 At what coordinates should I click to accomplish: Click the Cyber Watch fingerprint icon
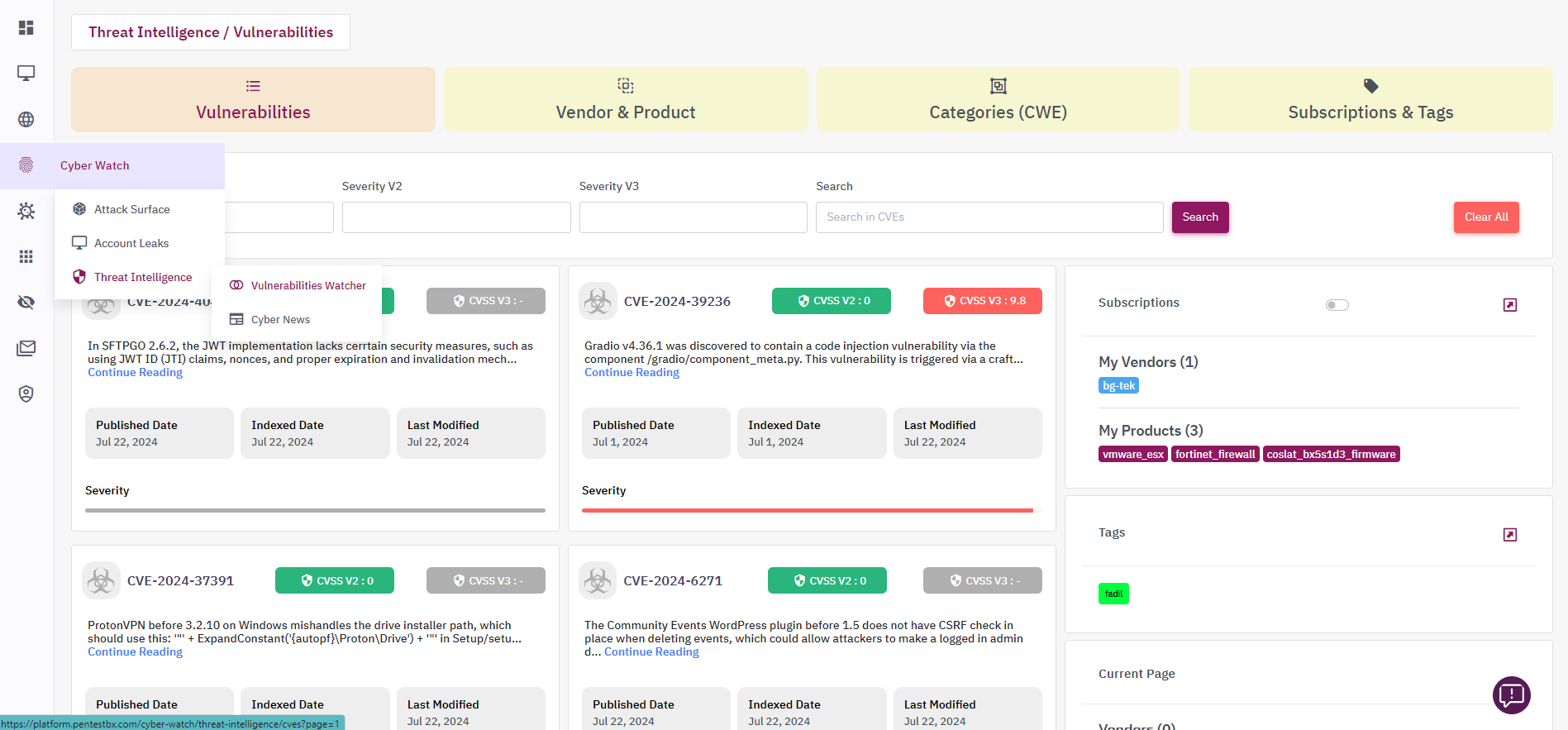26,165
